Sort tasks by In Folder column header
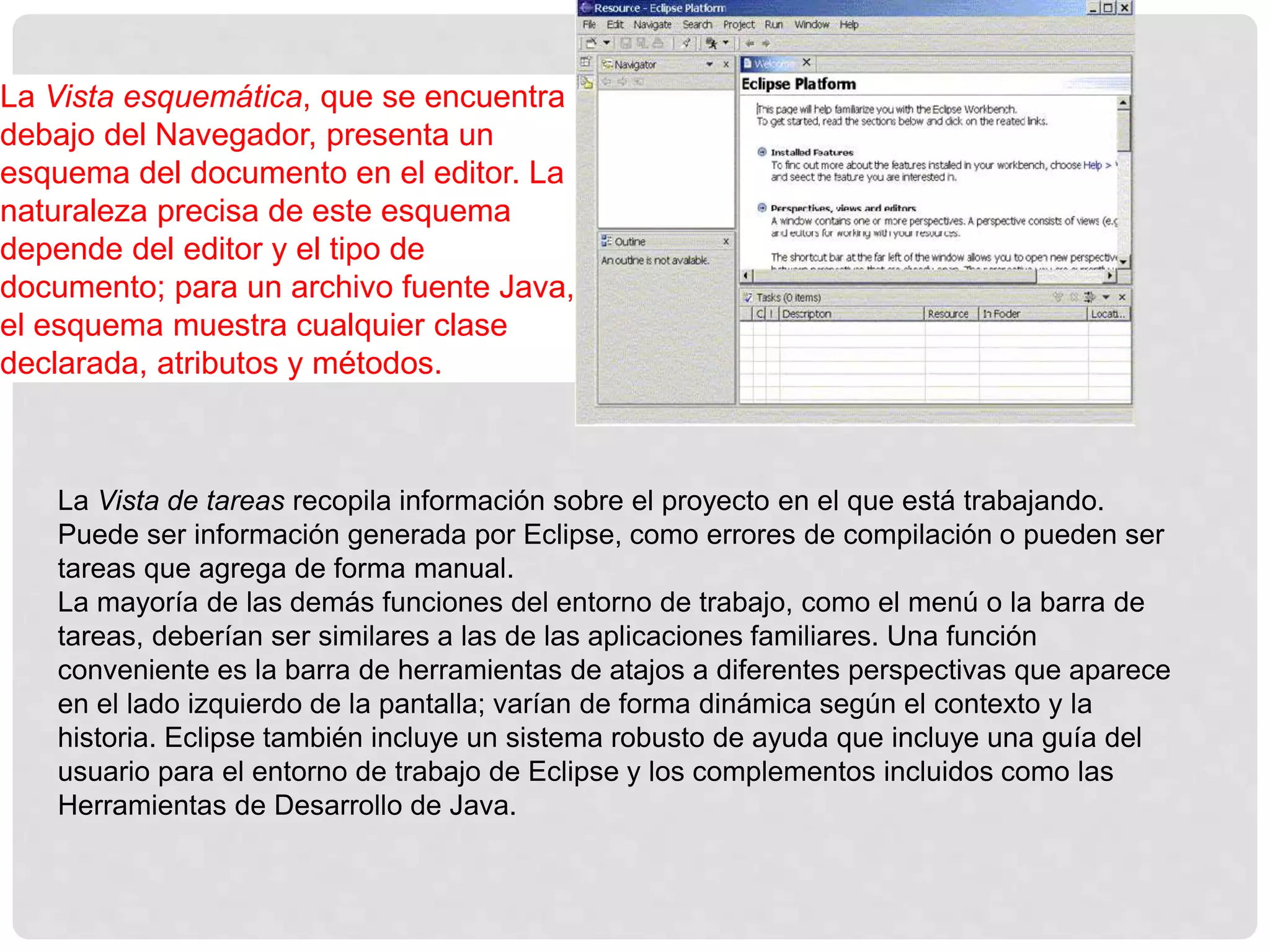 pos(1033,314)
